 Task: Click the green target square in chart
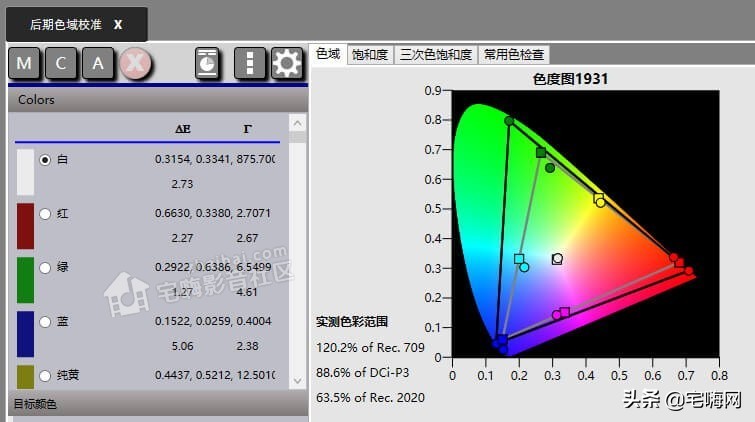tap(541, 153)
